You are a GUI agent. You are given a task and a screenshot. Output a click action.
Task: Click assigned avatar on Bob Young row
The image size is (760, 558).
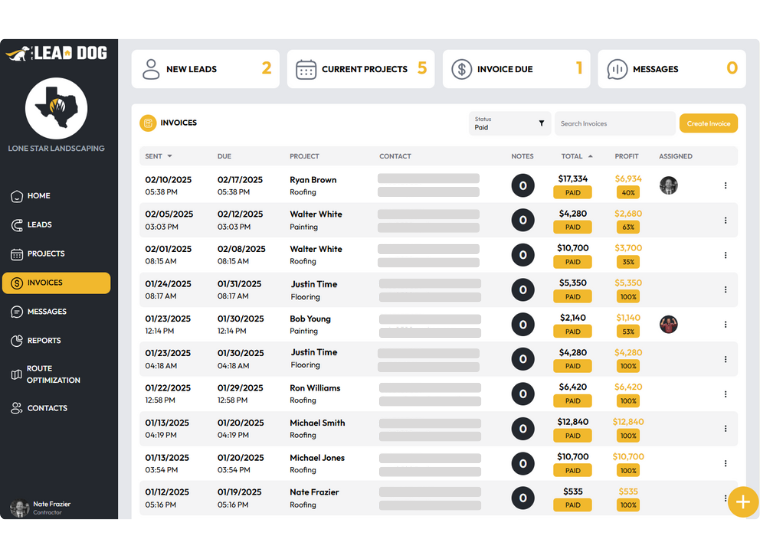668,325
